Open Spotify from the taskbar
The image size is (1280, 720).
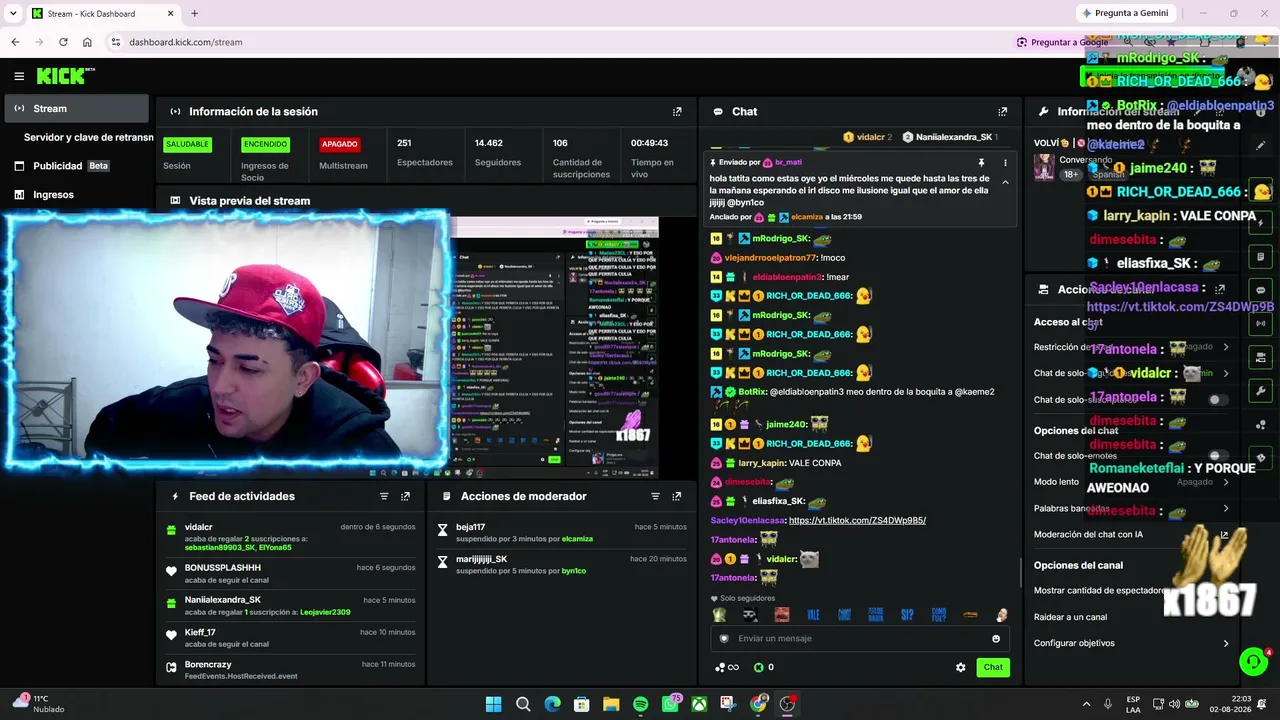coord(640,704)
